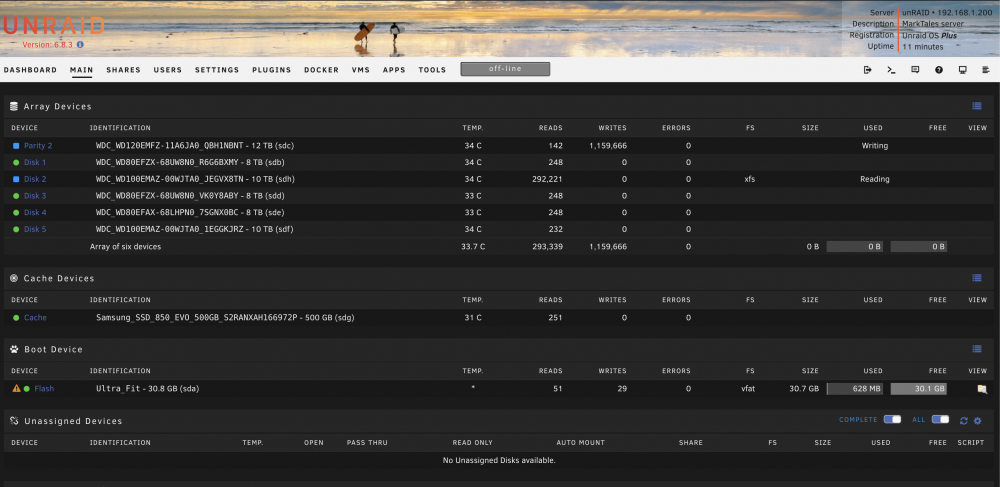The width and height of the screenshot is (1000, 487).
Task: Toggle the ALL switch
Action: tap(940, 419)
